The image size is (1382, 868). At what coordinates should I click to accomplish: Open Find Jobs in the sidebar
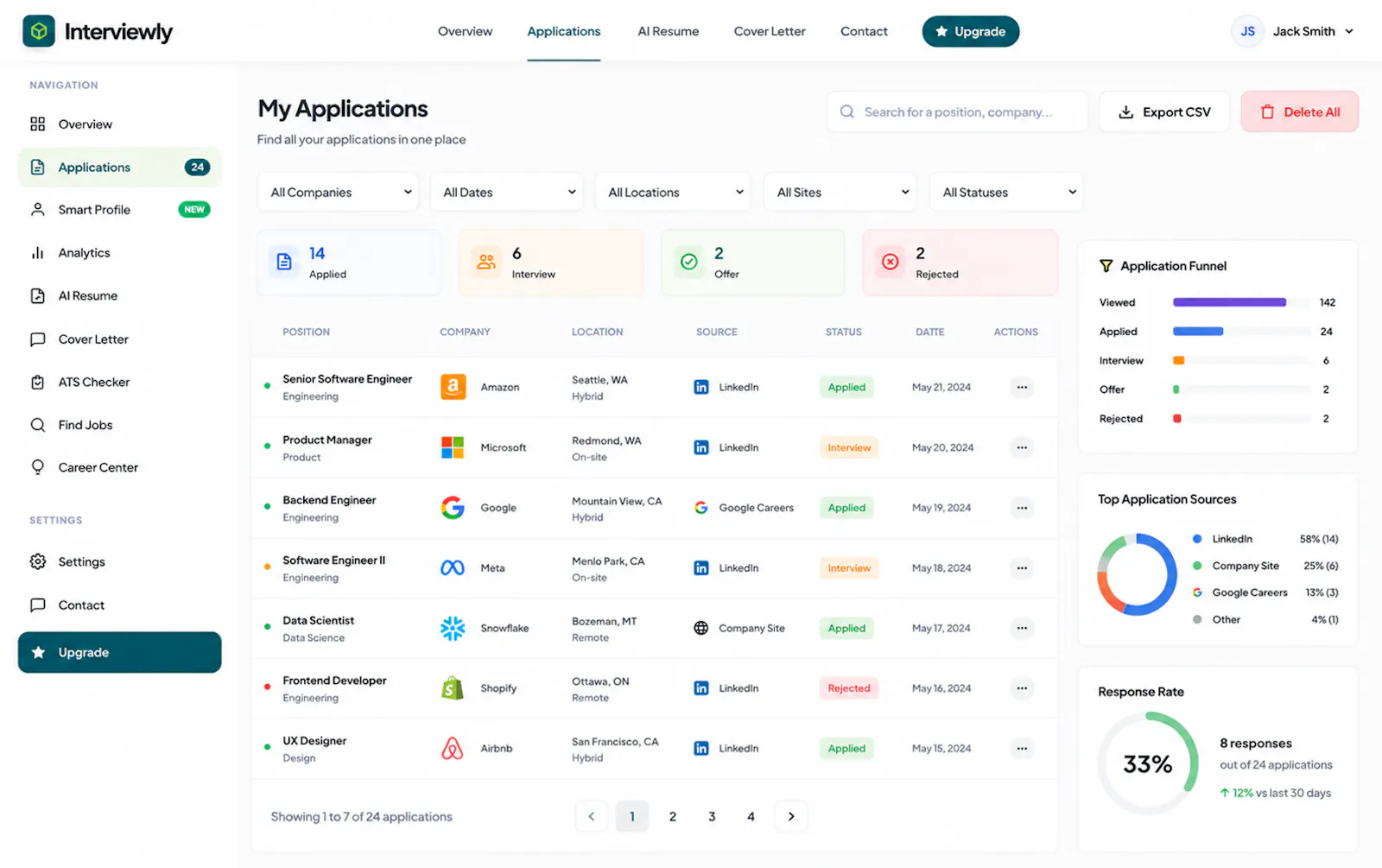119,425
